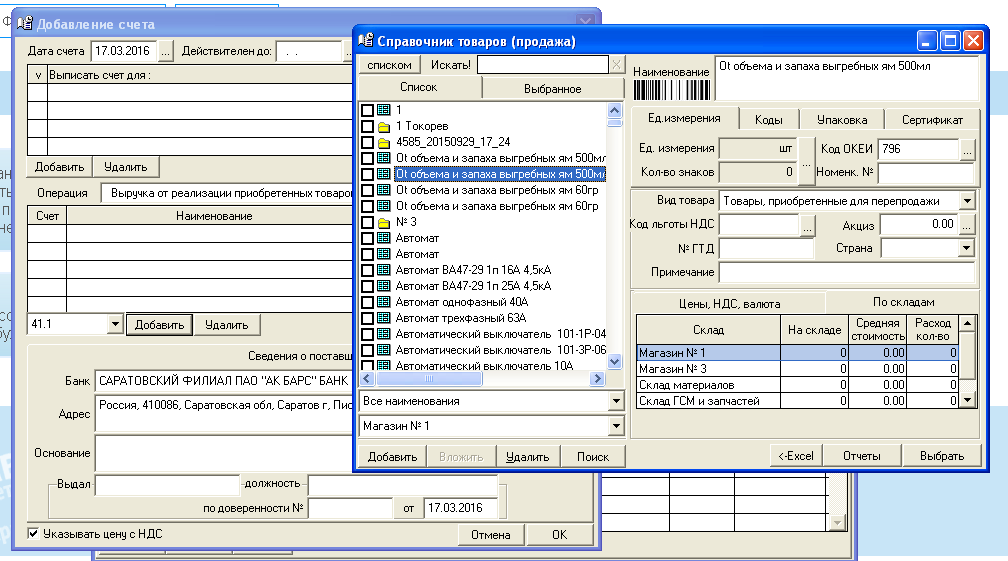
Task: Check the box for 'Автомат трехфазный 63А'
Action: (x=367, y=318)
